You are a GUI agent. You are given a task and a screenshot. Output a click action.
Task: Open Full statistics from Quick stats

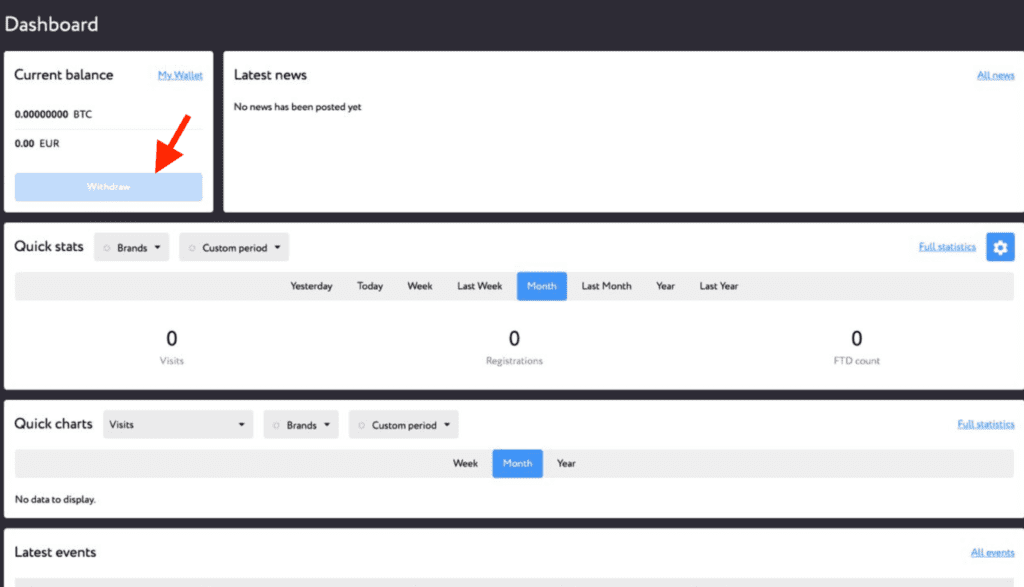[946, 247]
